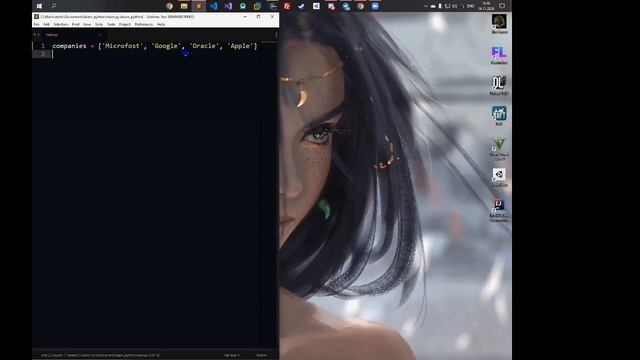The image size is (640, 360).
Task: Open Windows taskbar search
Action: (53, 6)
